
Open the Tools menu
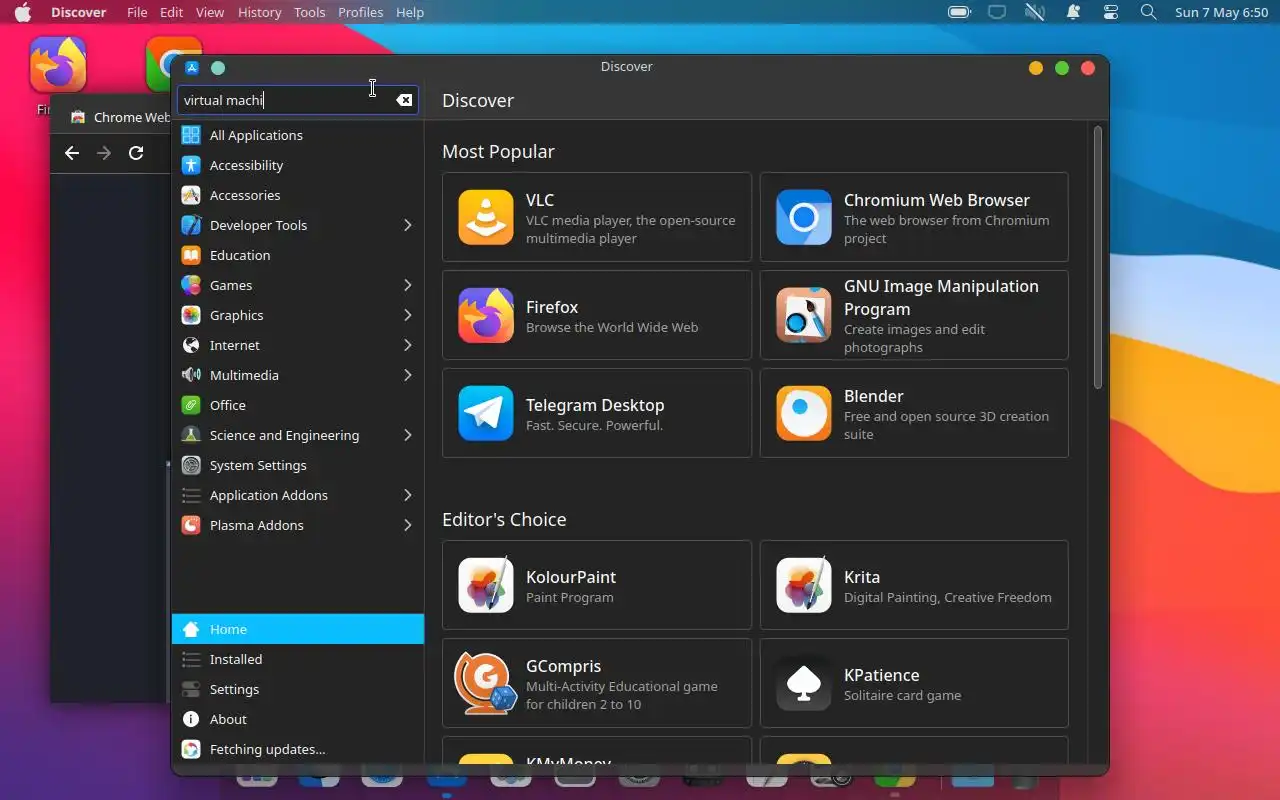(x=310, y=12)
